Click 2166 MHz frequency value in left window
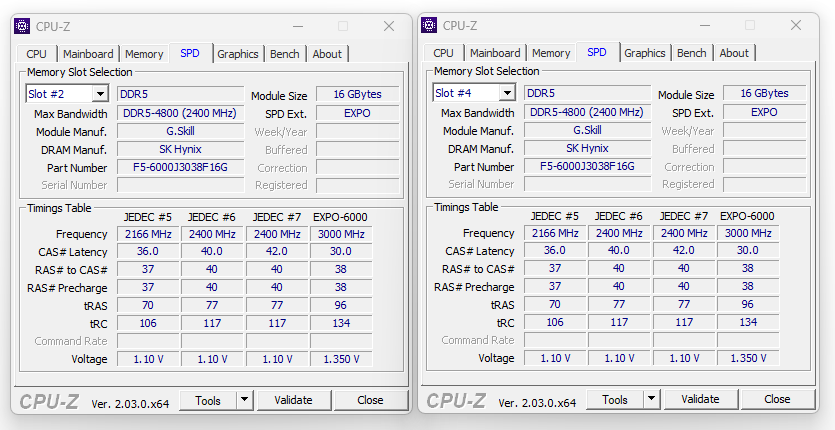835x430 pixels. (148, 234)
